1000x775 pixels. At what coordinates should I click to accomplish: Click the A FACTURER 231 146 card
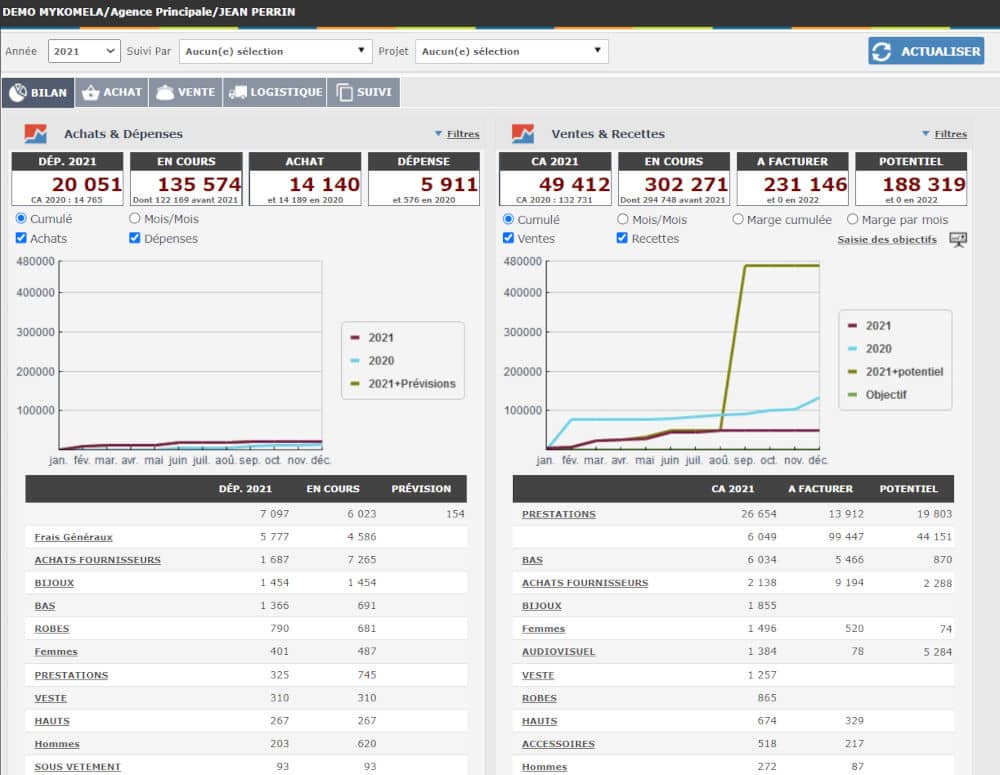pos(793,179)
